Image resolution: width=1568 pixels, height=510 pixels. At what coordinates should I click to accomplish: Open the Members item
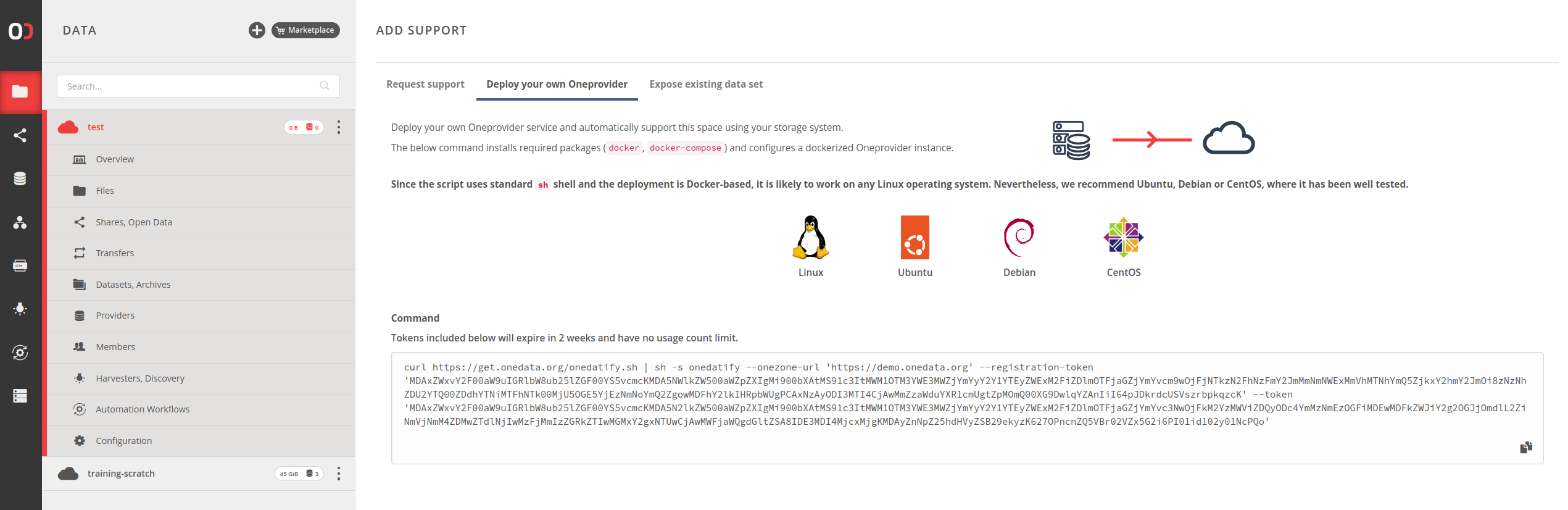tap(201, 347)
